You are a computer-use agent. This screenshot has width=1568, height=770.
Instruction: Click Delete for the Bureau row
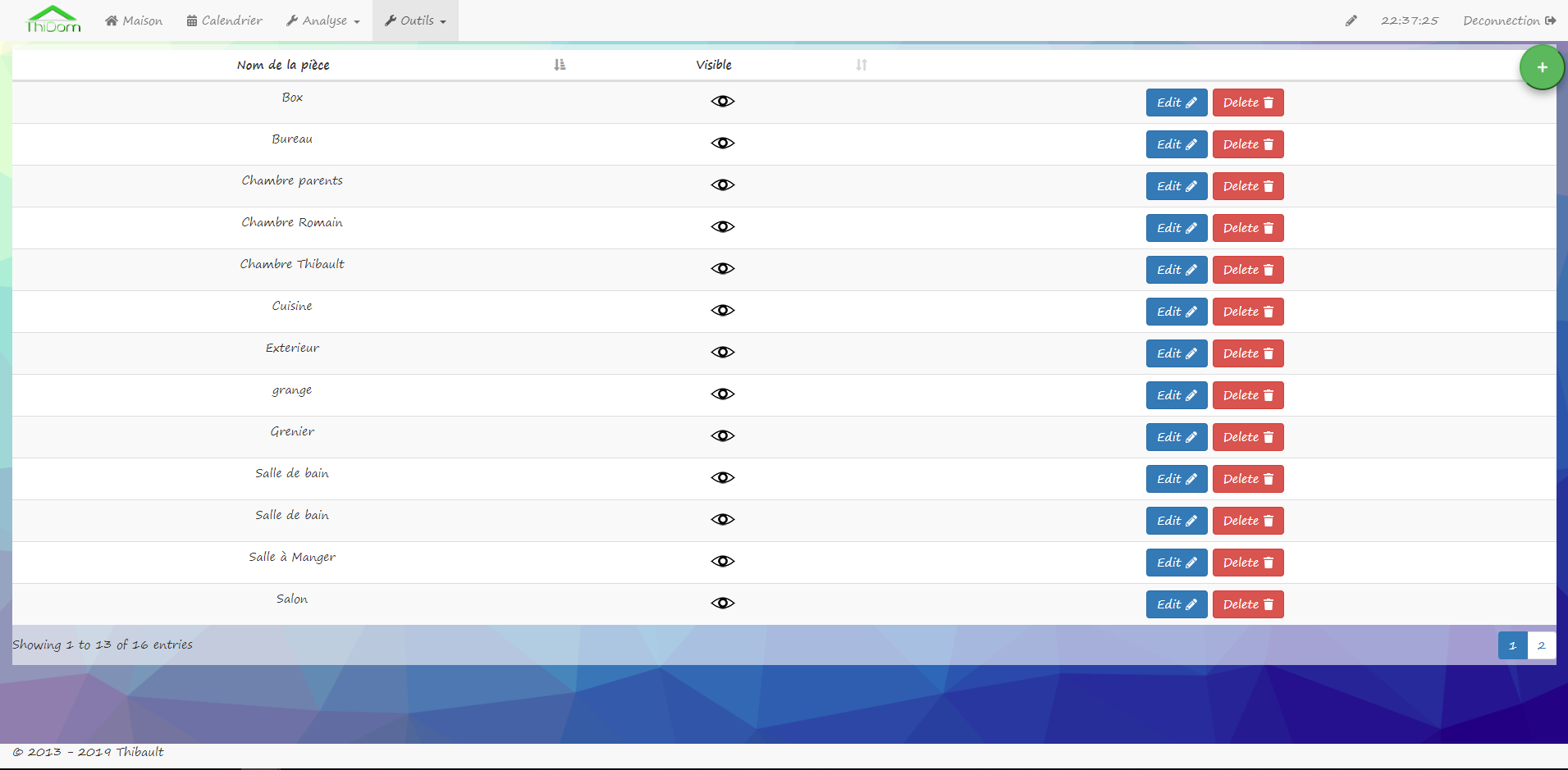coord(1248,144)
